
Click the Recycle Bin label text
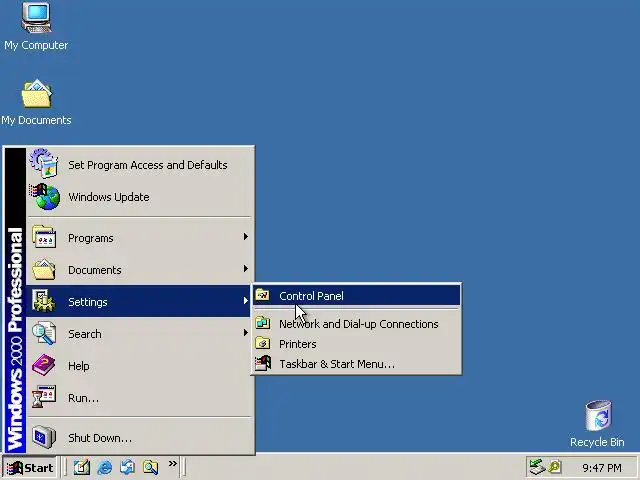[597, 442]
